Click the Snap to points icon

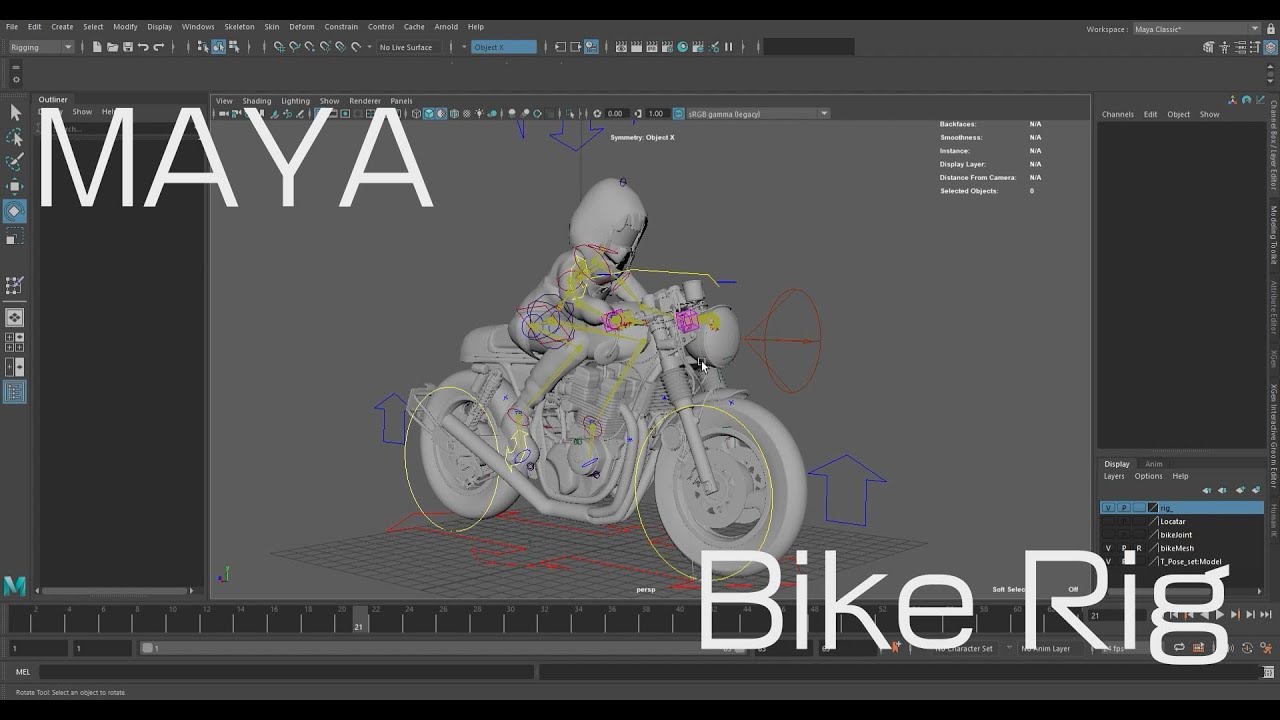309,47
